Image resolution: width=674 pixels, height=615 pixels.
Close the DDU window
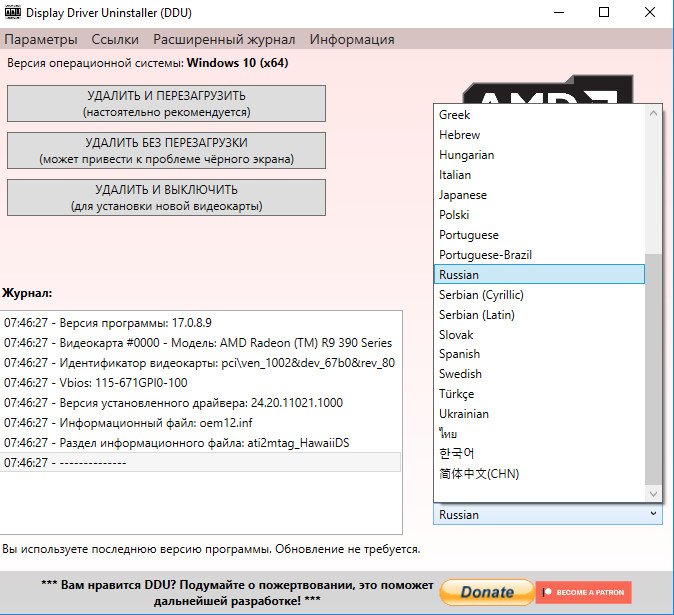click(650, 12)
